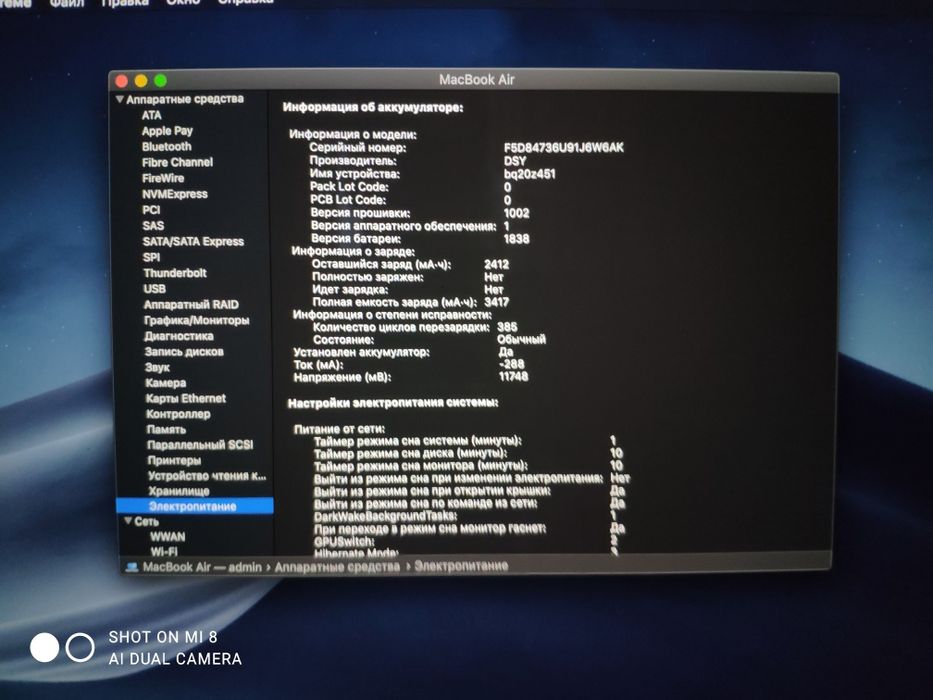The height and width of the screenshot is (700, 933).
Task: Click the computer icon in path bar
Action: point(132,567)
